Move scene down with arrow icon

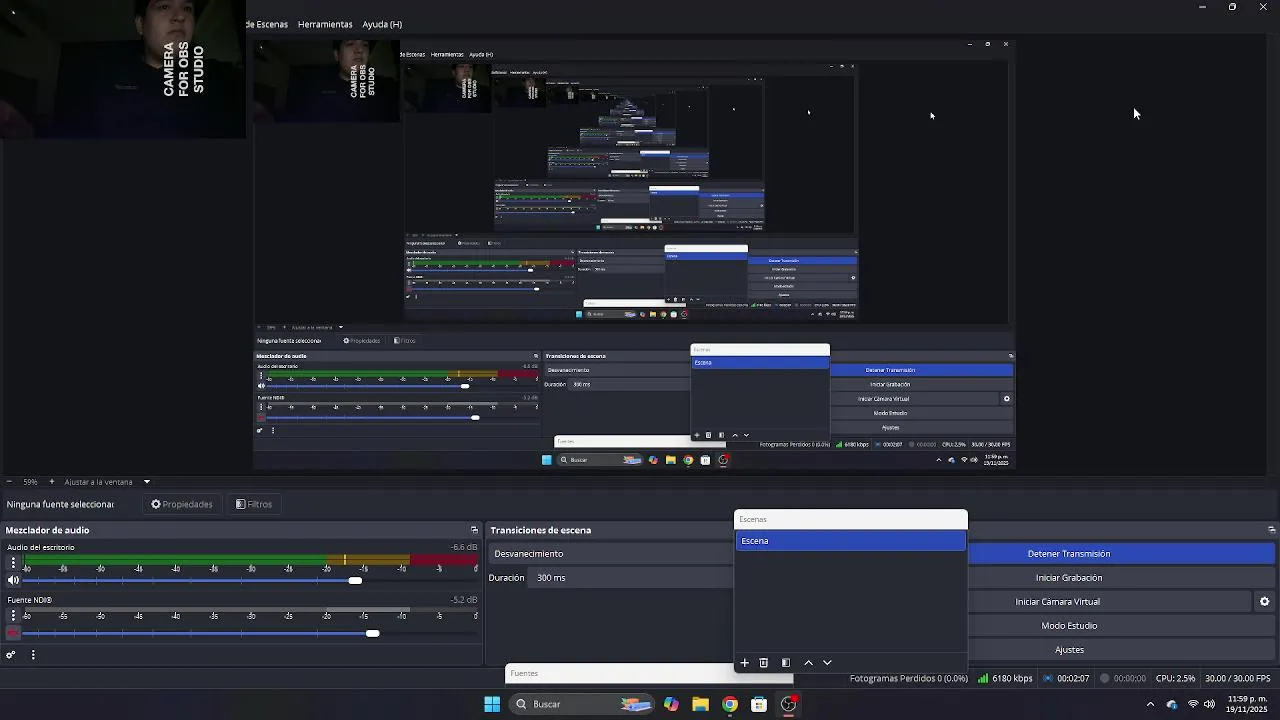click(x=827, y=663)
